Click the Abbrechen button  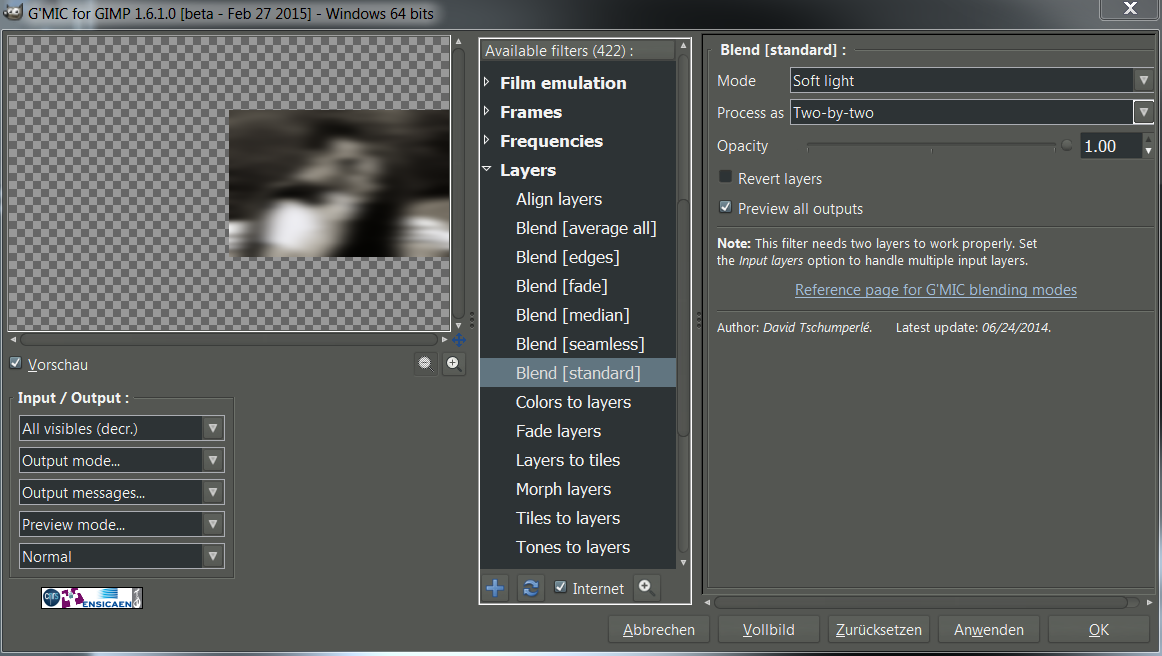(659, 629)
